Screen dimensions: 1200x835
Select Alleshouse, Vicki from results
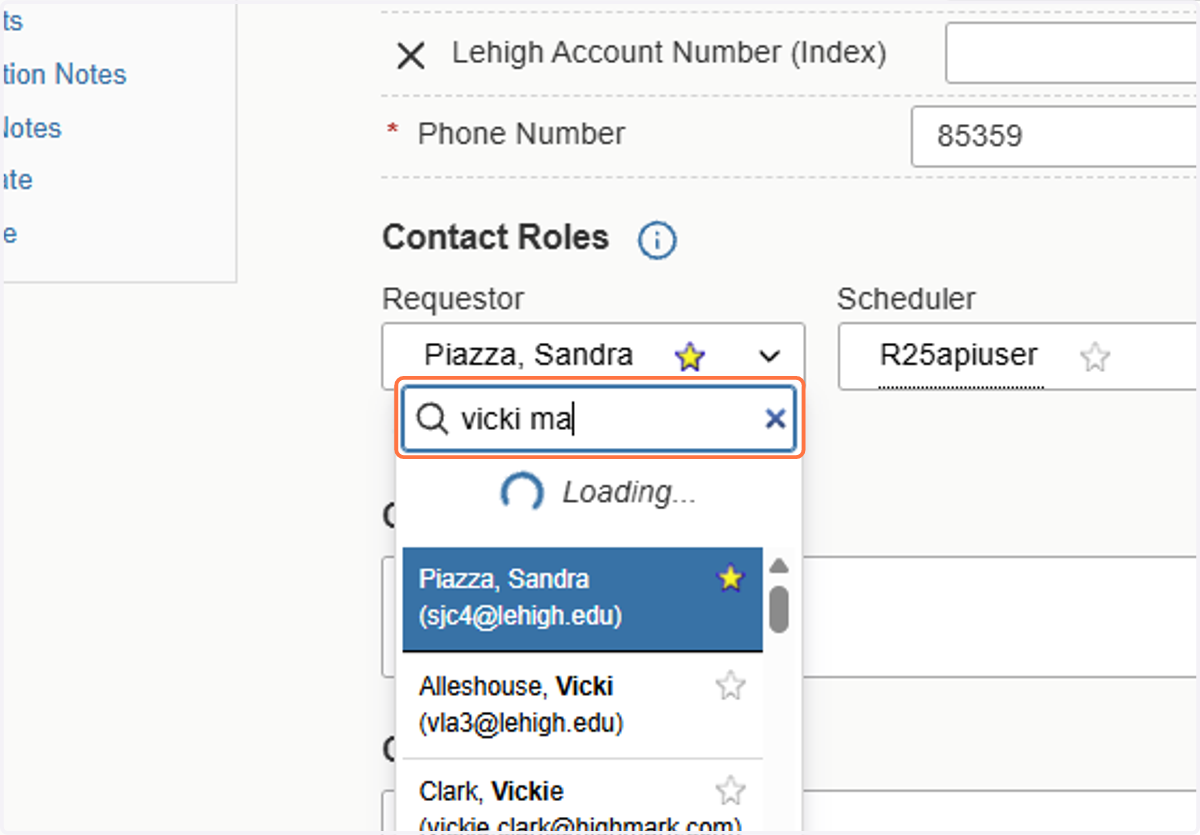click(x=582, y=705)
